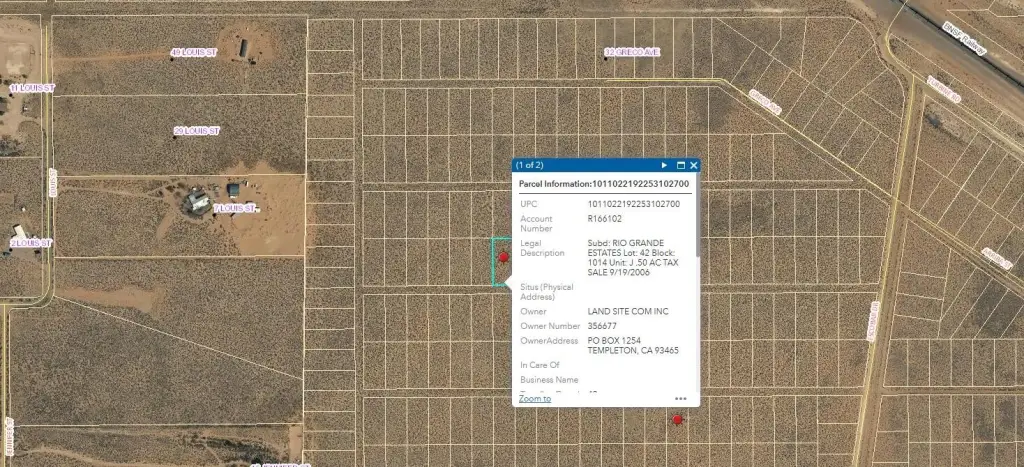Show next feature with popup arrow

(x=664, y=165)
